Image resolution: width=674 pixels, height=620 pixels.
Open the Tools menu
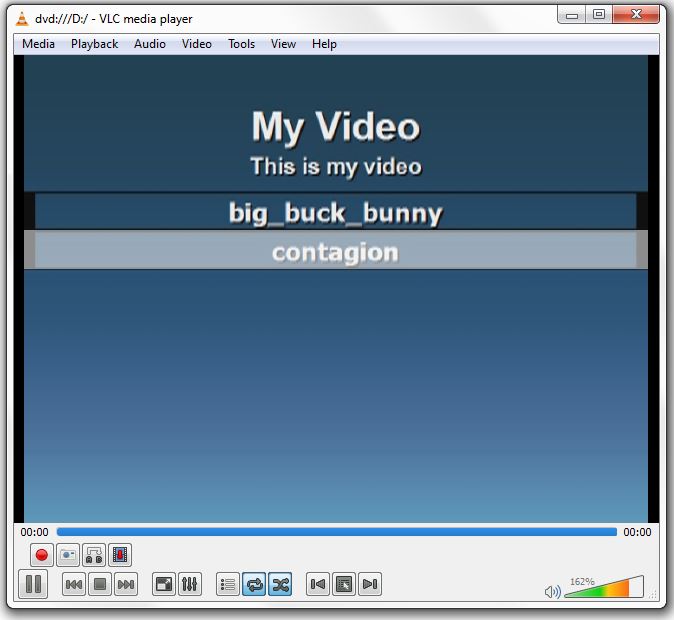click(x=241, y=44)
